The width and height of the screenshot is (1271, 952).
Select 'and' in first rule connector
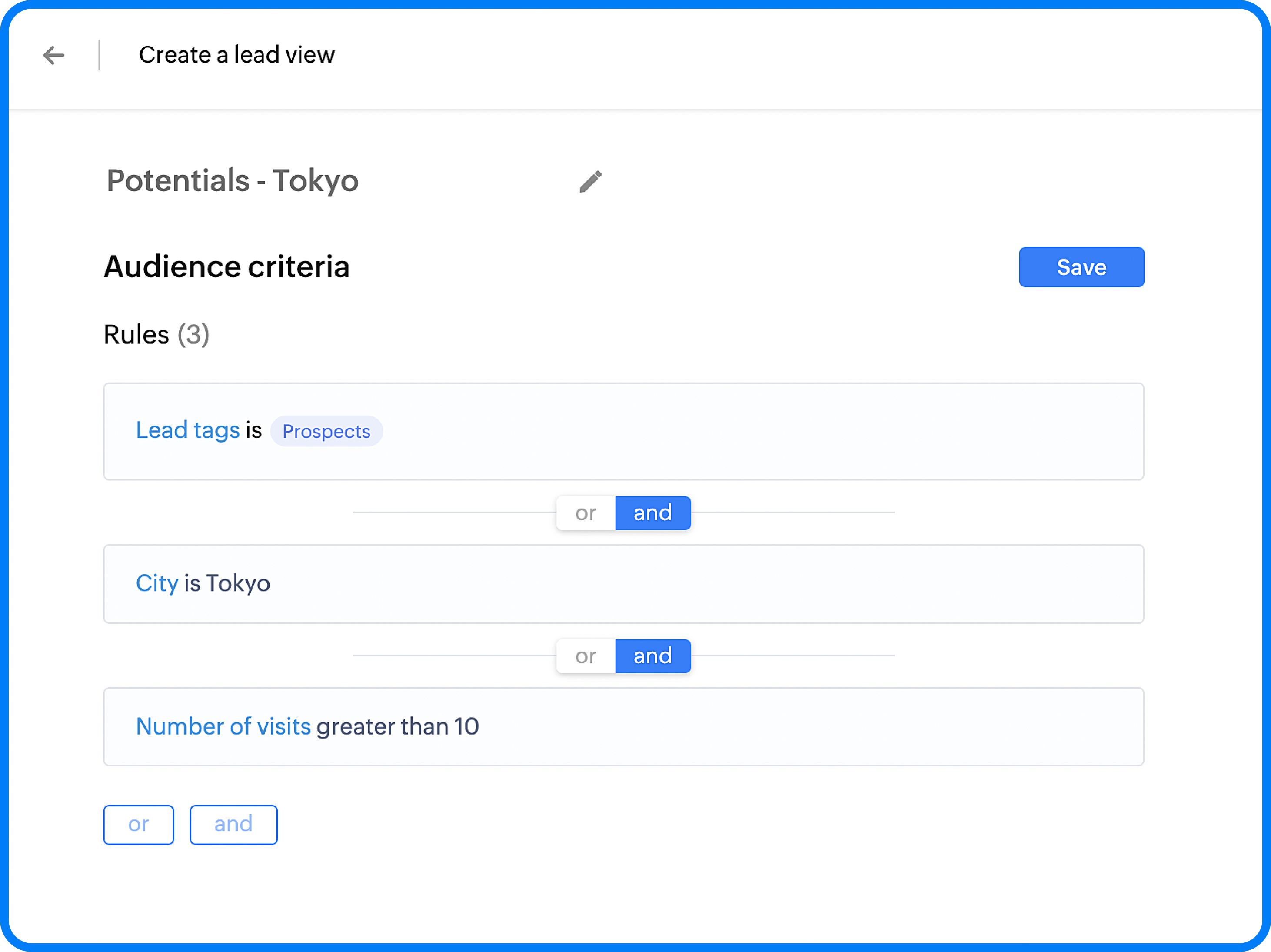[652, 513]
